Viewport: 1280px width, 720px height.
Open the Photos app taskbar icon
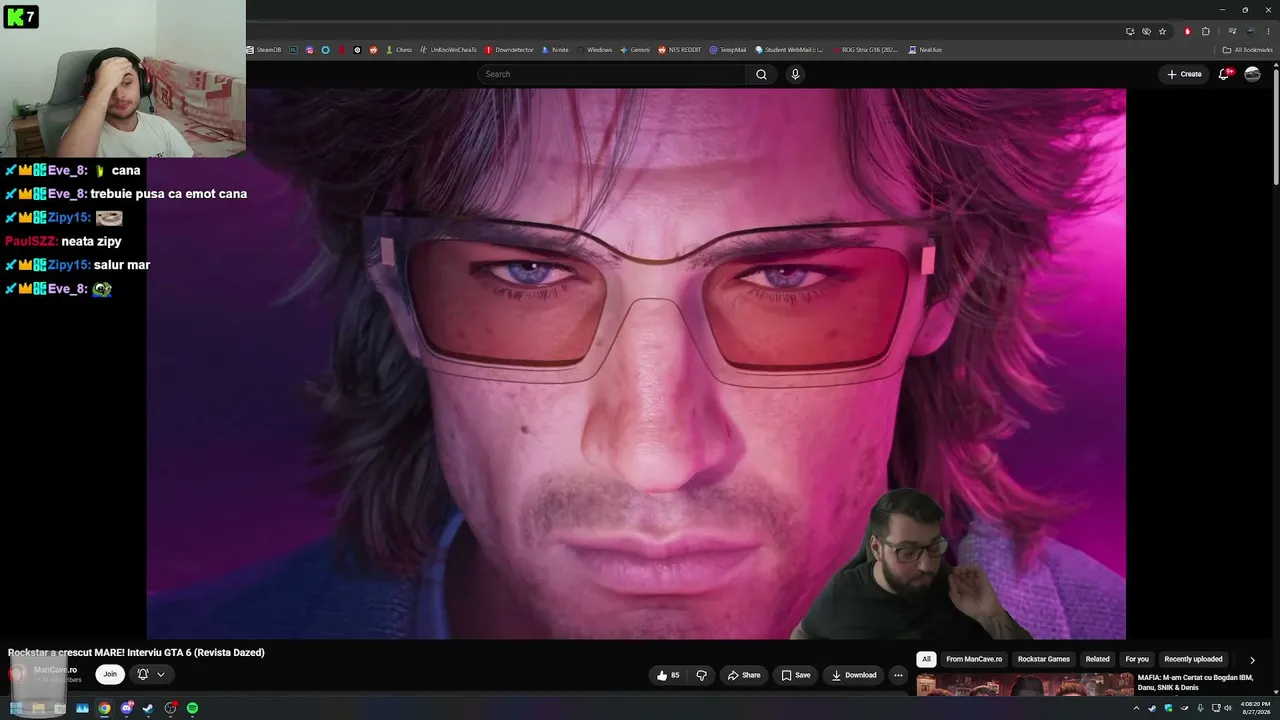coord(82,708)
